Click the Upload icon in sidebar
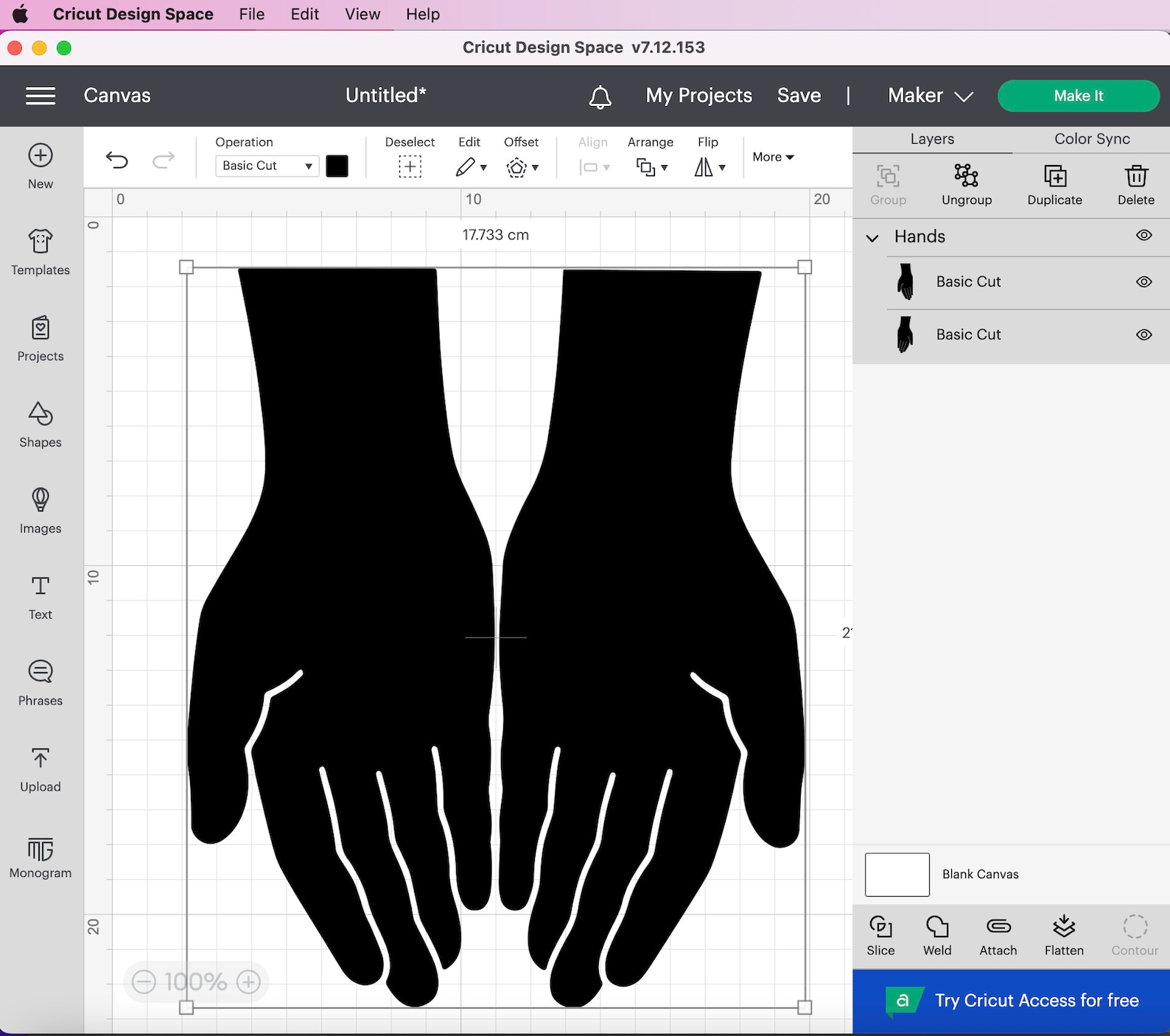 pos(41,770)
